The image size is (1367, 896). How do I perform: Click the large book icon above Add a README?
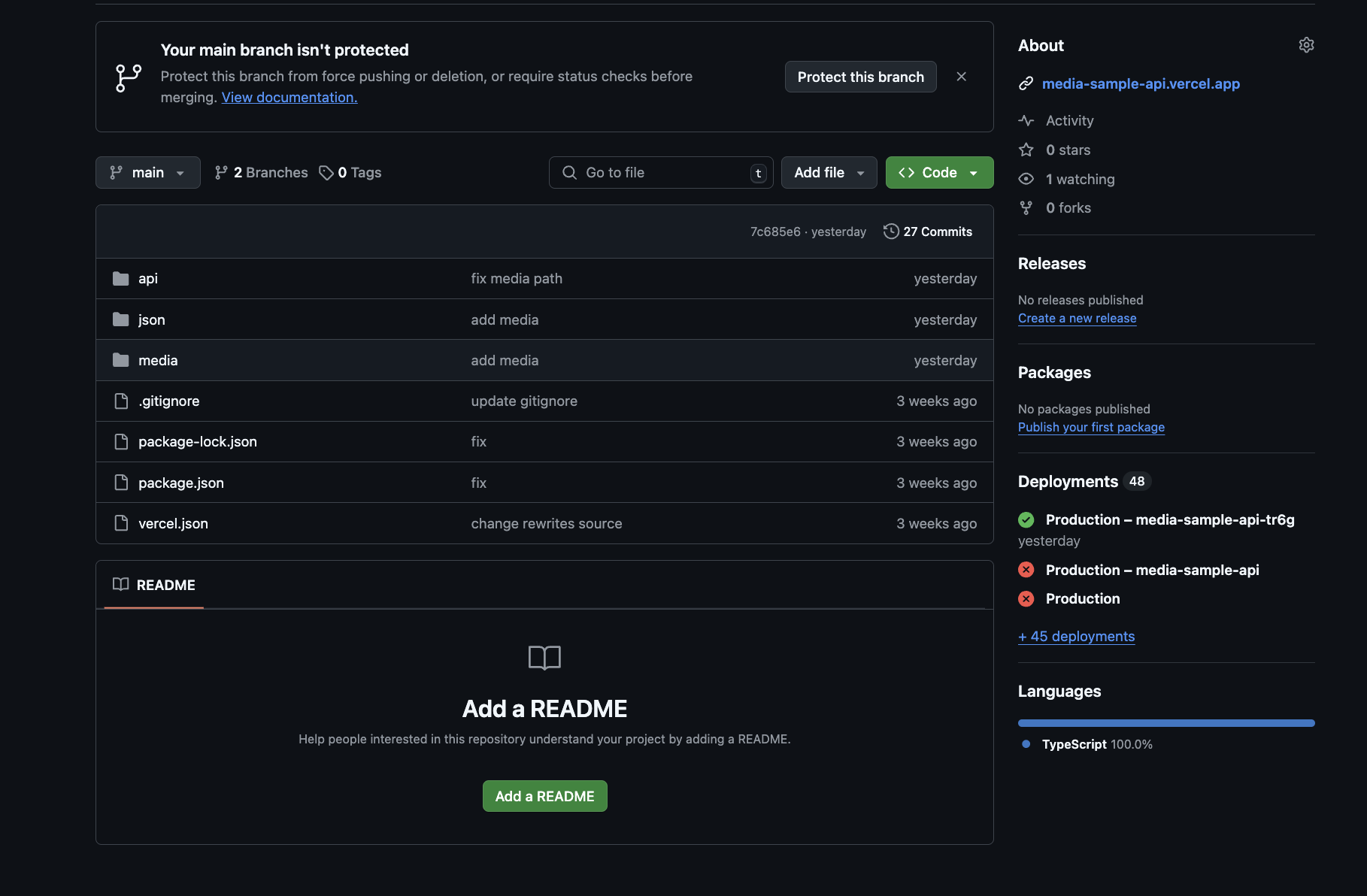544,658
